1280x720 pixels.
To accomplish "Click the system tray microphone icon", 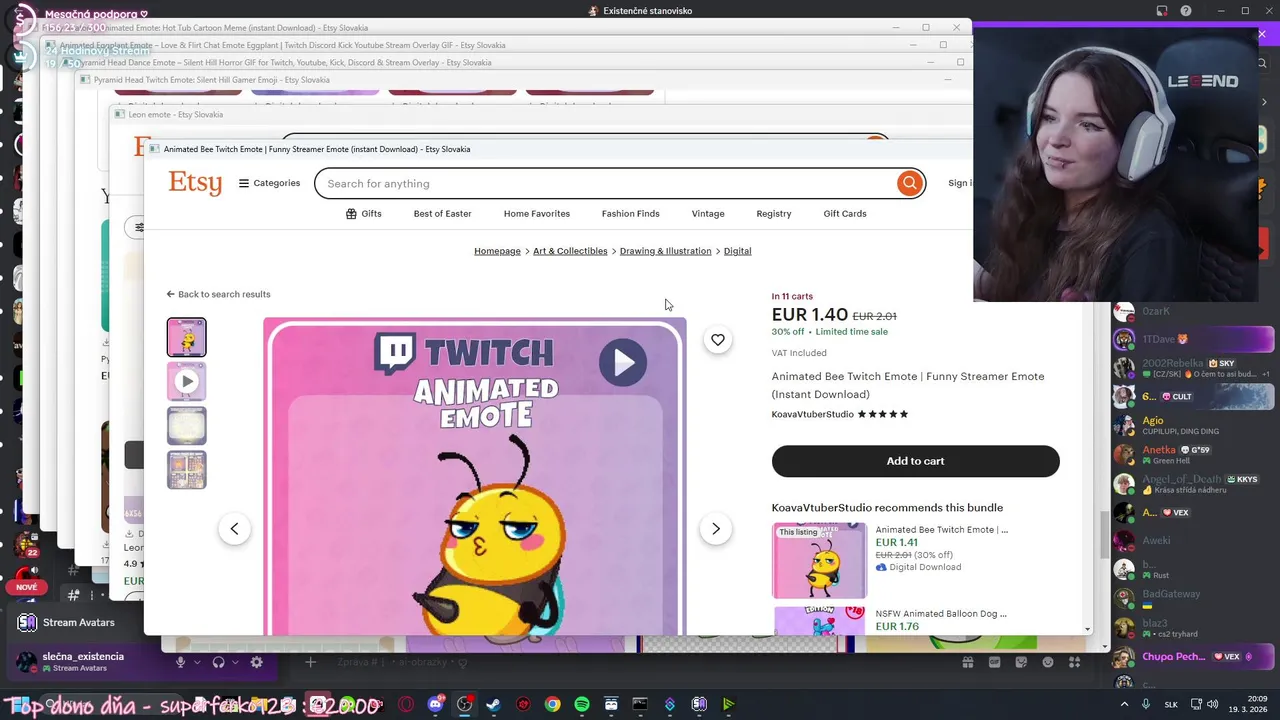I will 1146,704.
